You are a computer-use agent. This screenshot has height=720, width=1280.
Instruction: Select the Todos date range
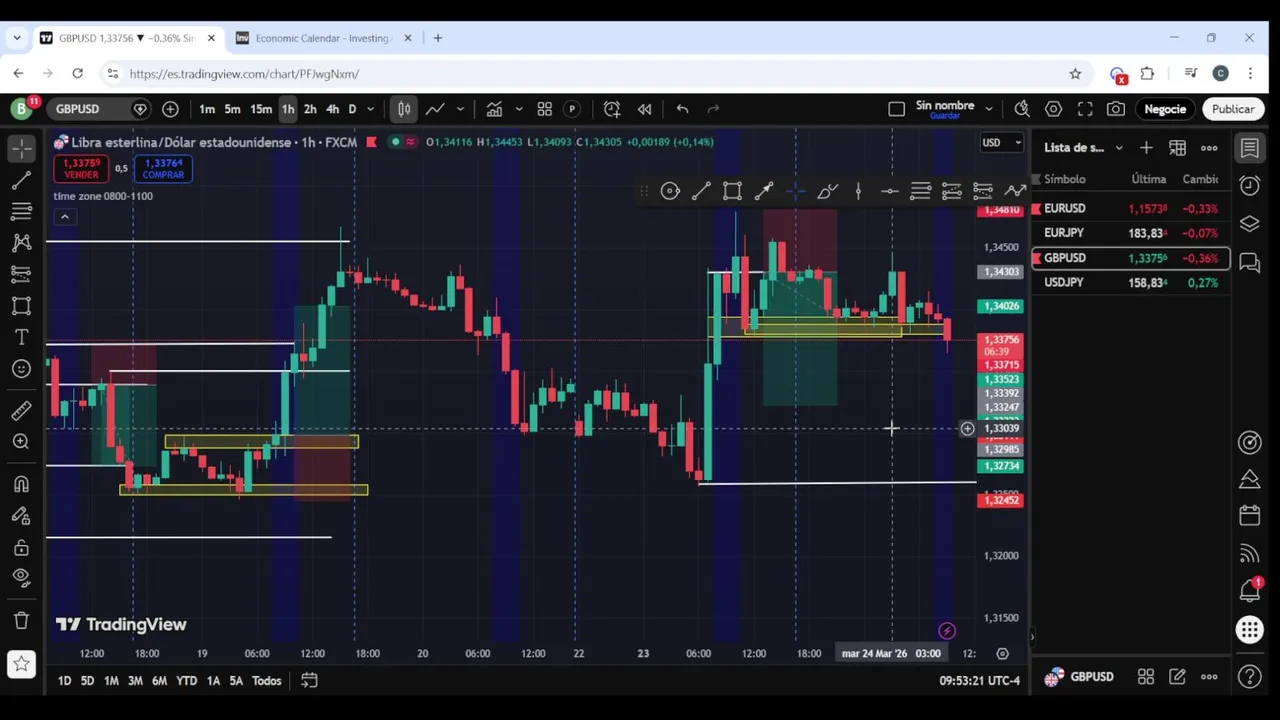(266, 681)
